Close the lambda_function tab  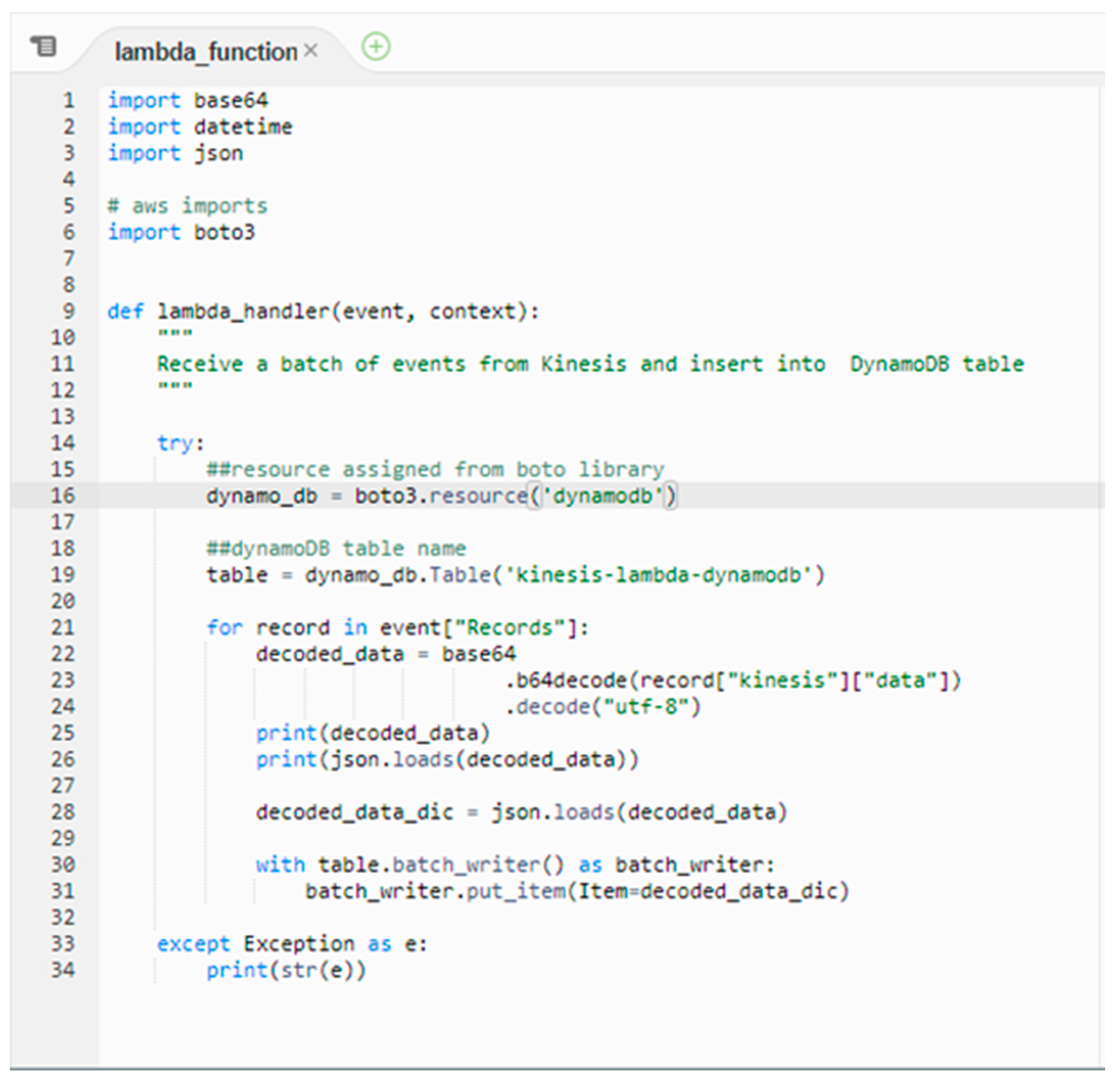coord(311,51)
